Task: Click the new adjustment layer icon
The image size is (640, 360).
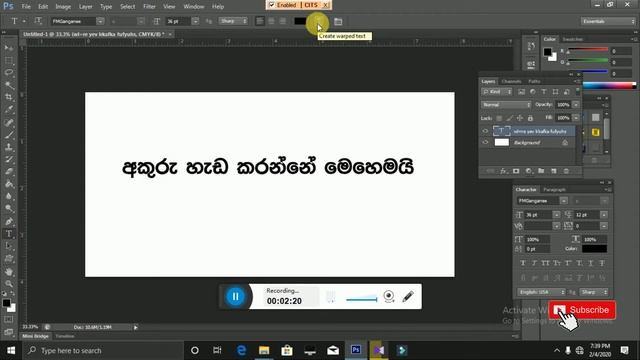Action: coord(529,171)
